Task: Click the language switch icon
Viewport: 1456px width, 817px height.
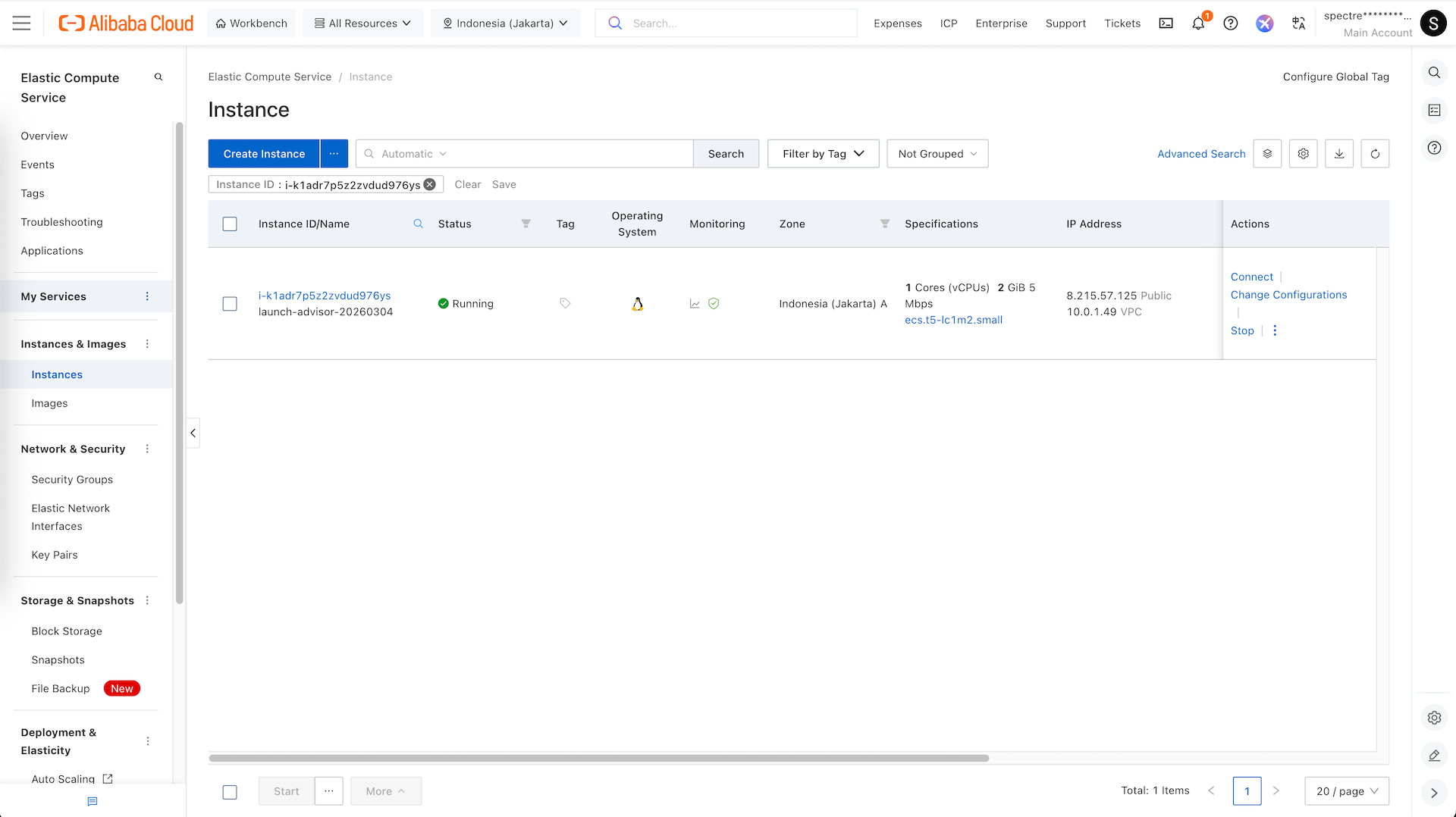Action: click(1298, 23)
